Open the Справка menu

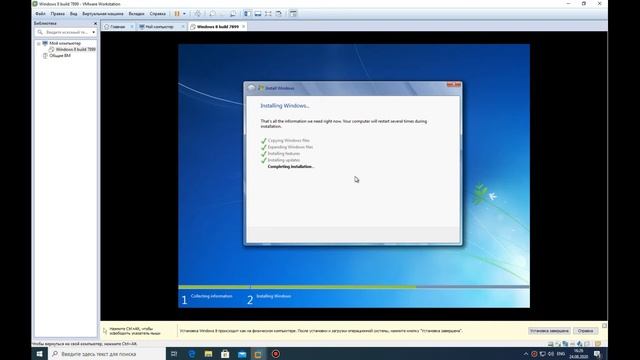tap(158, 13)
